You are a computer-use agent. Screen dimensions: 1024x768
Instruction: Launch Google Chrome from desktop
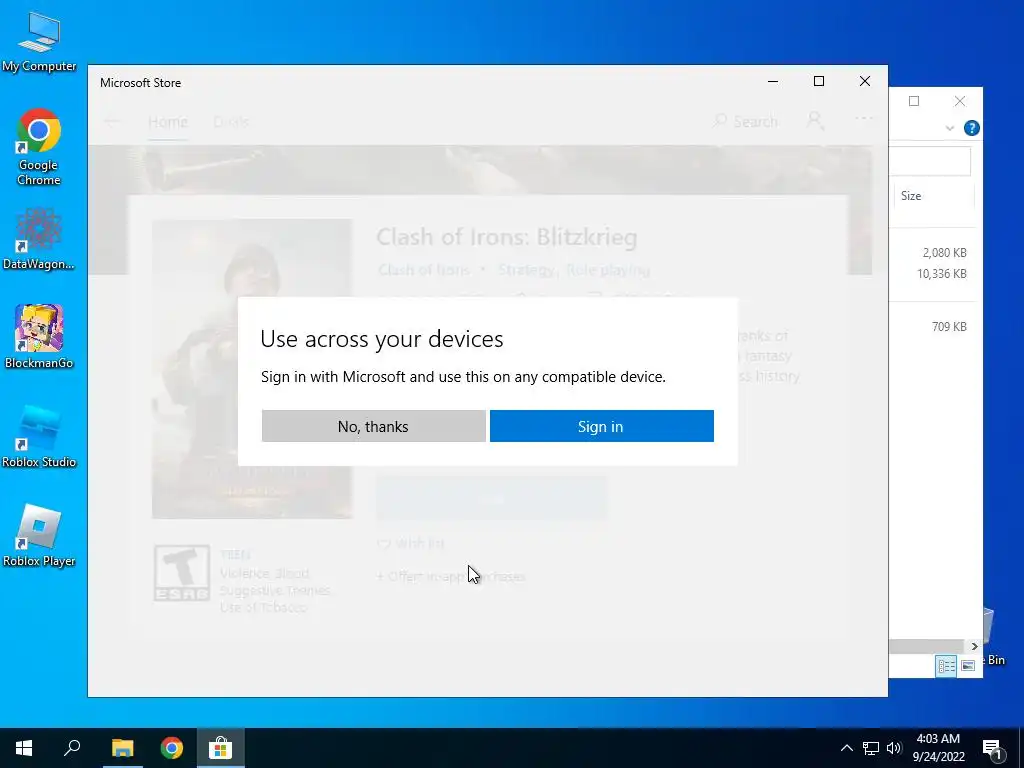pyautogui.click(x=39, y=147)
